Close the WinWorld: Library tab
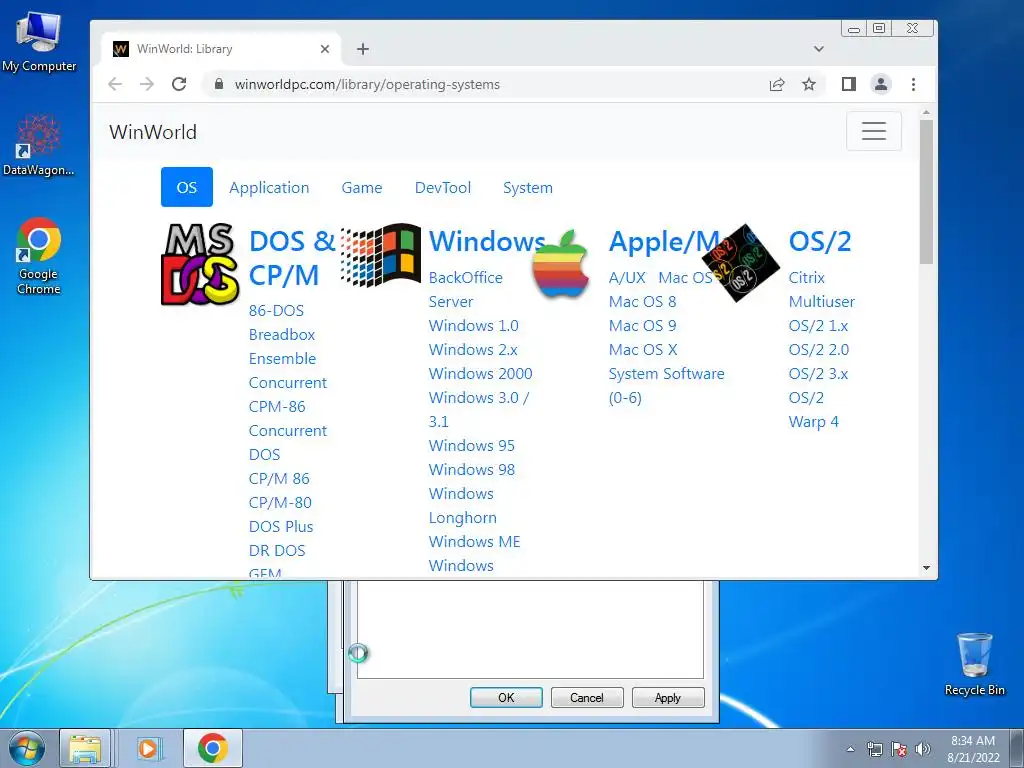 (325, 49)
